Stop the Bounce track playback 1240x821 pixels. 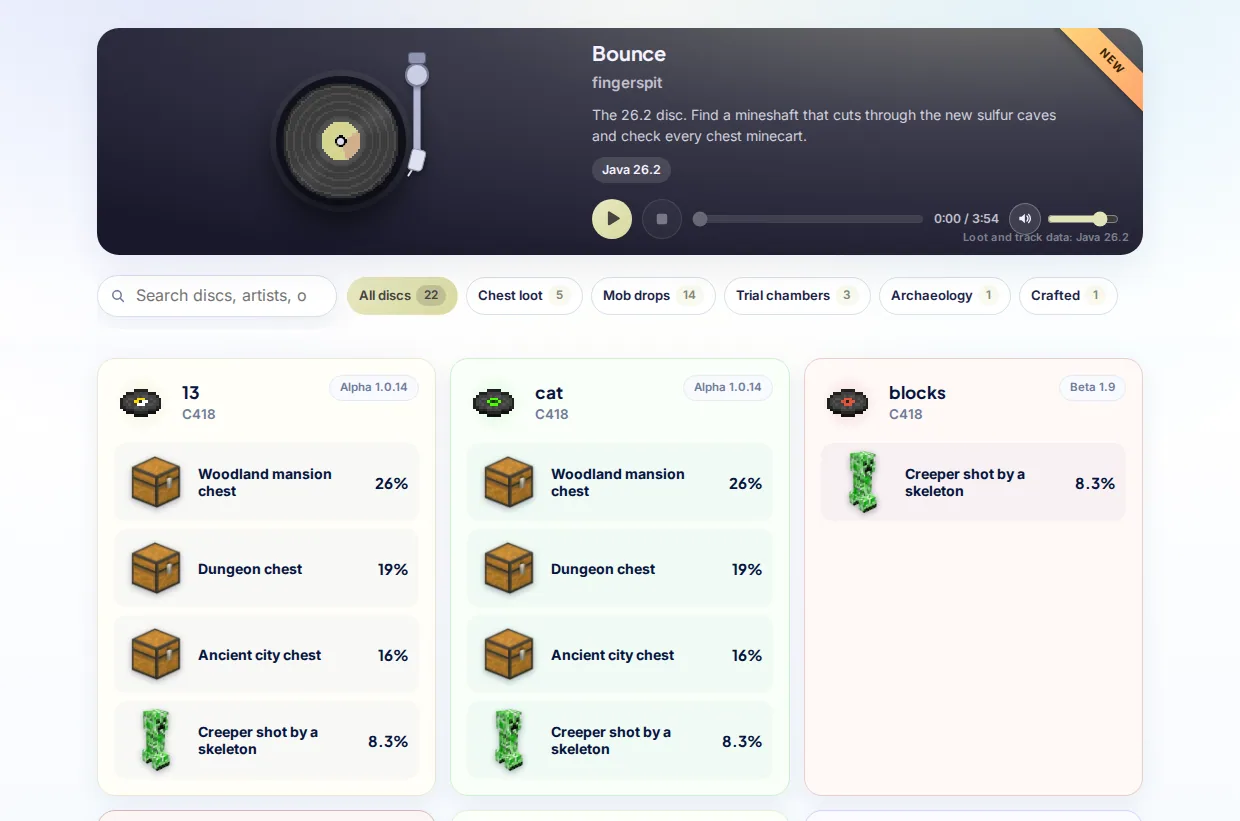662,219
